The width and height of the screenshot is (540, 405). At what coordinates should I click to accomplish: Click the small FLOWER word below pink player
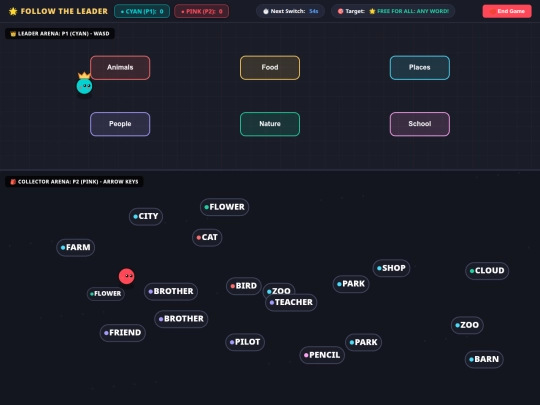click(106, 294)
